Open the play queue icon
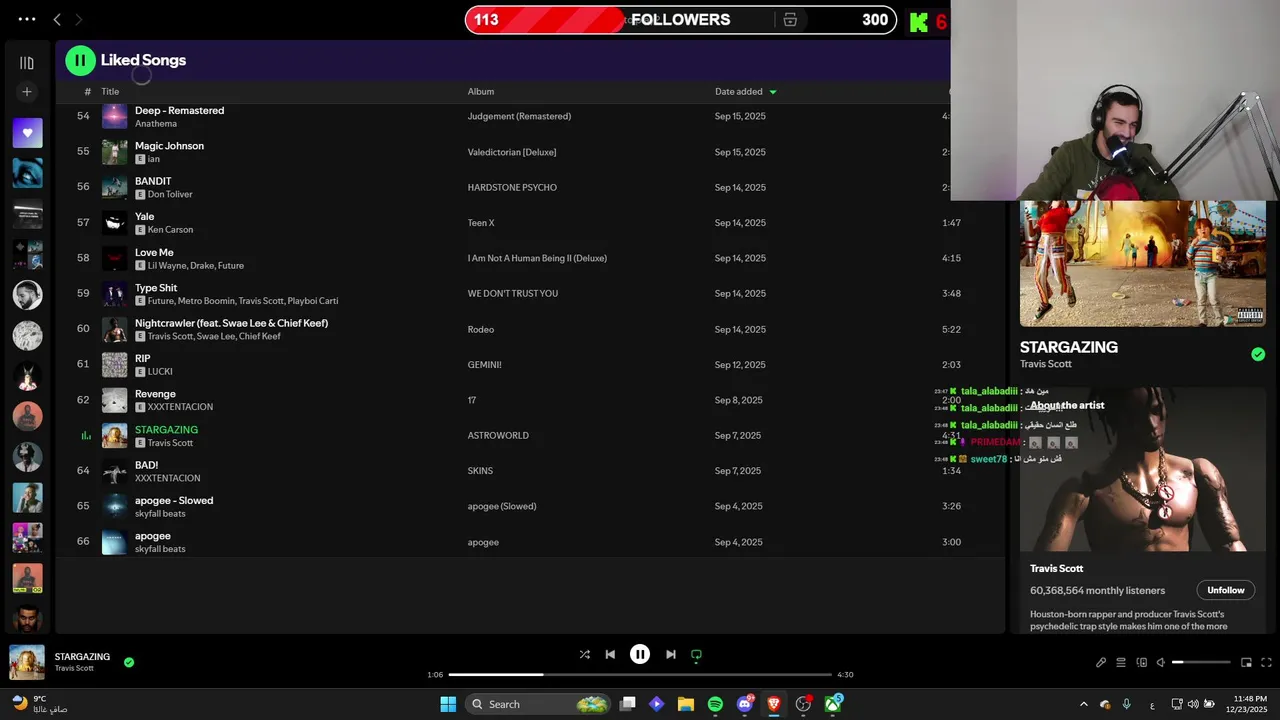The image size is (1280, 720). (1121, 662)
